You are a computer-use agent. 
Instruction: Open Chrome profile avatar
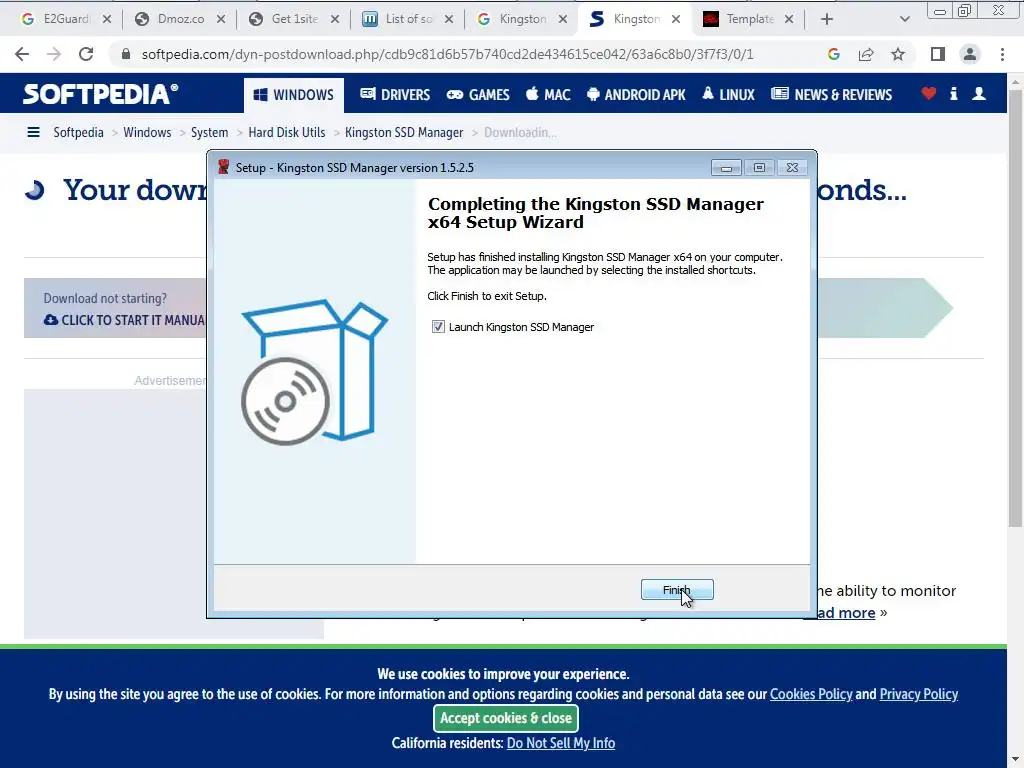click(x=970, y=54)
